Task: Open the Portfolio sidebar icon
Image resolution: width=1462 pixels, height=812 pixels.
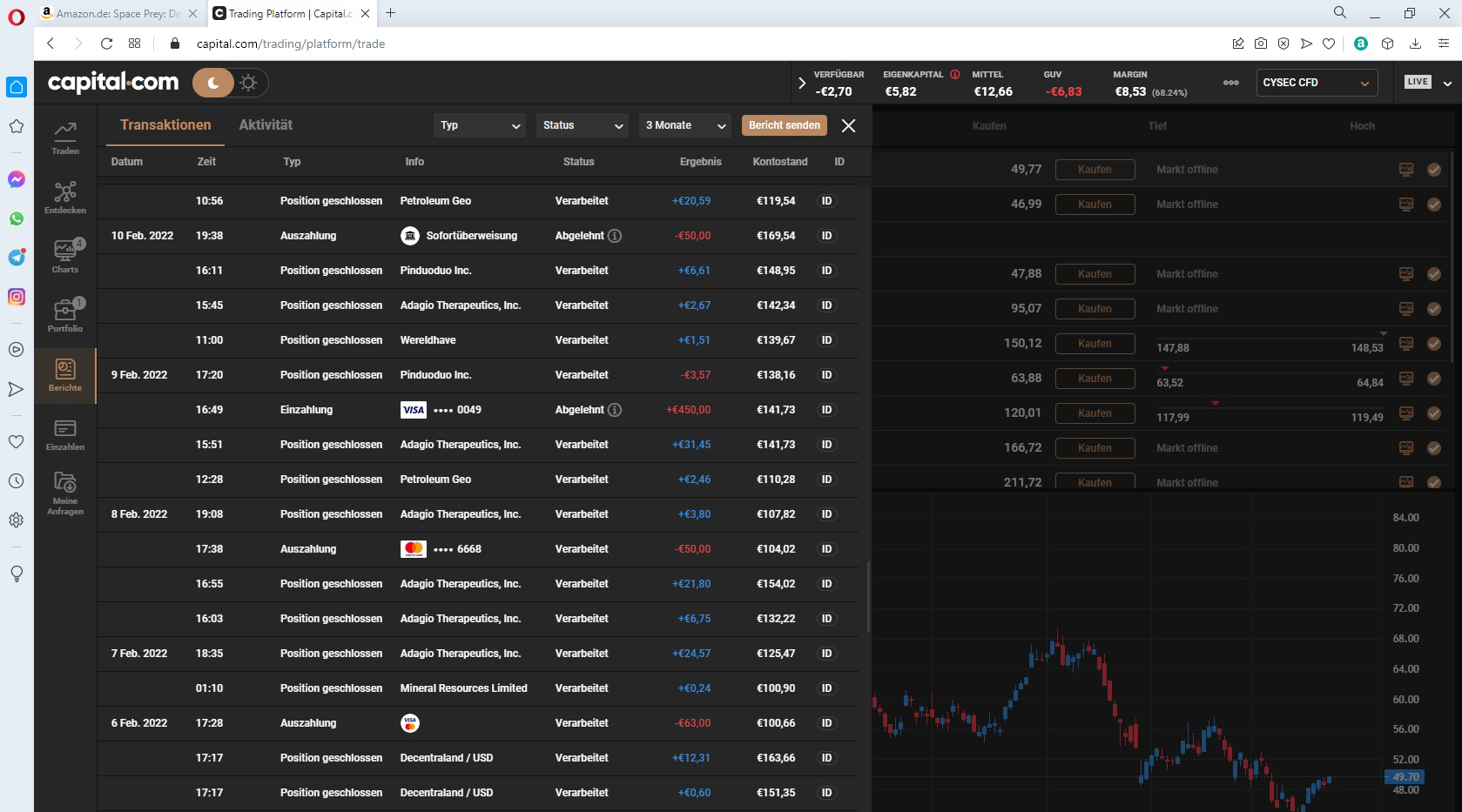Action: coord(65,315)
